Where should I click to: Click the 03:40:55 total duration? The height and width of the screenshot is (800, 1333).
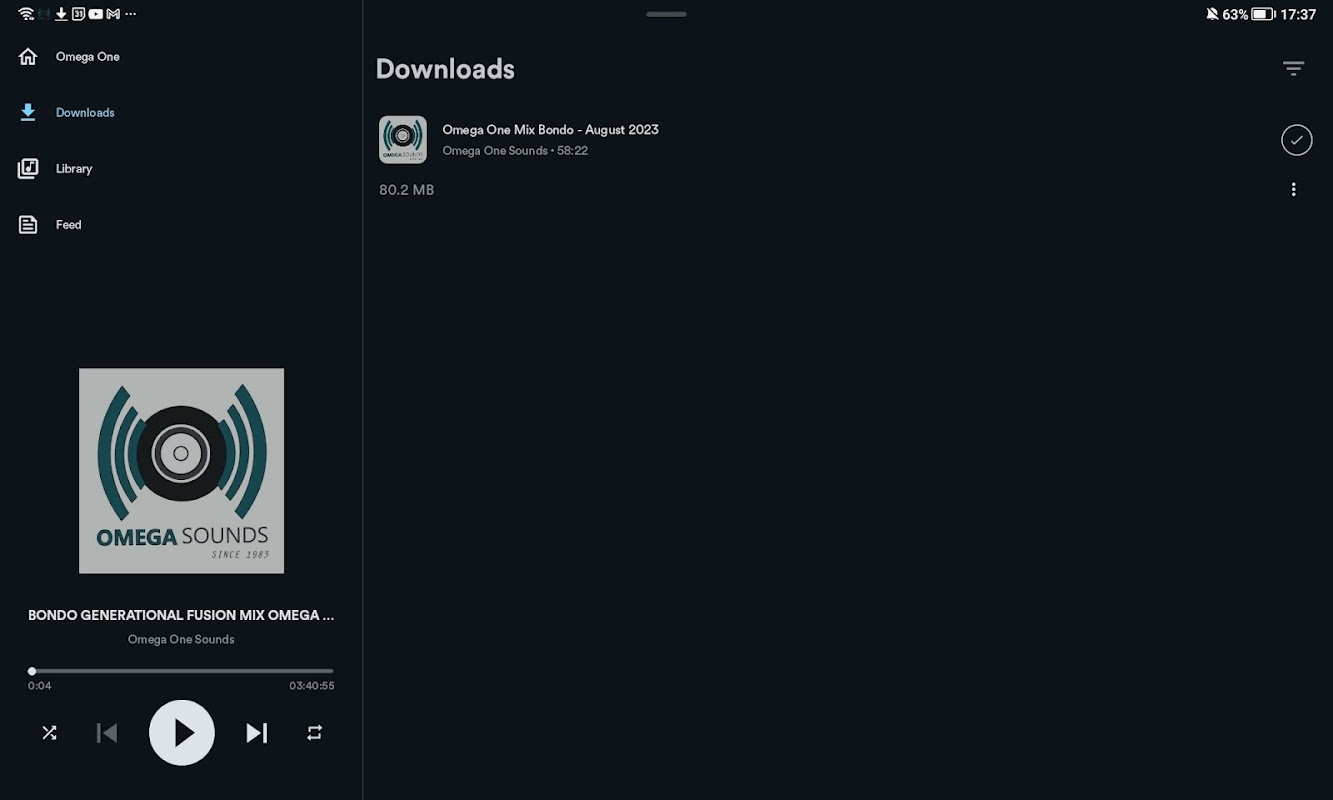point(312,686)
